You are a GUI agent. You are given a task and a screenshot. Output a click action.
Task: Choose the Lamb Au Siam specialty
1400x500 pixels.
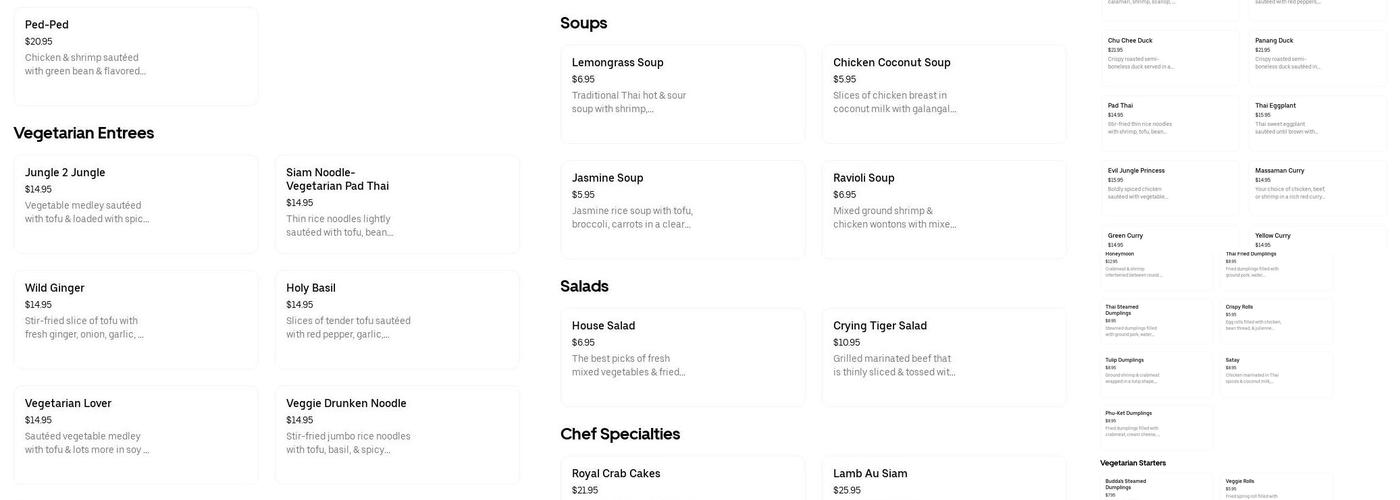[x=944, y=478]
